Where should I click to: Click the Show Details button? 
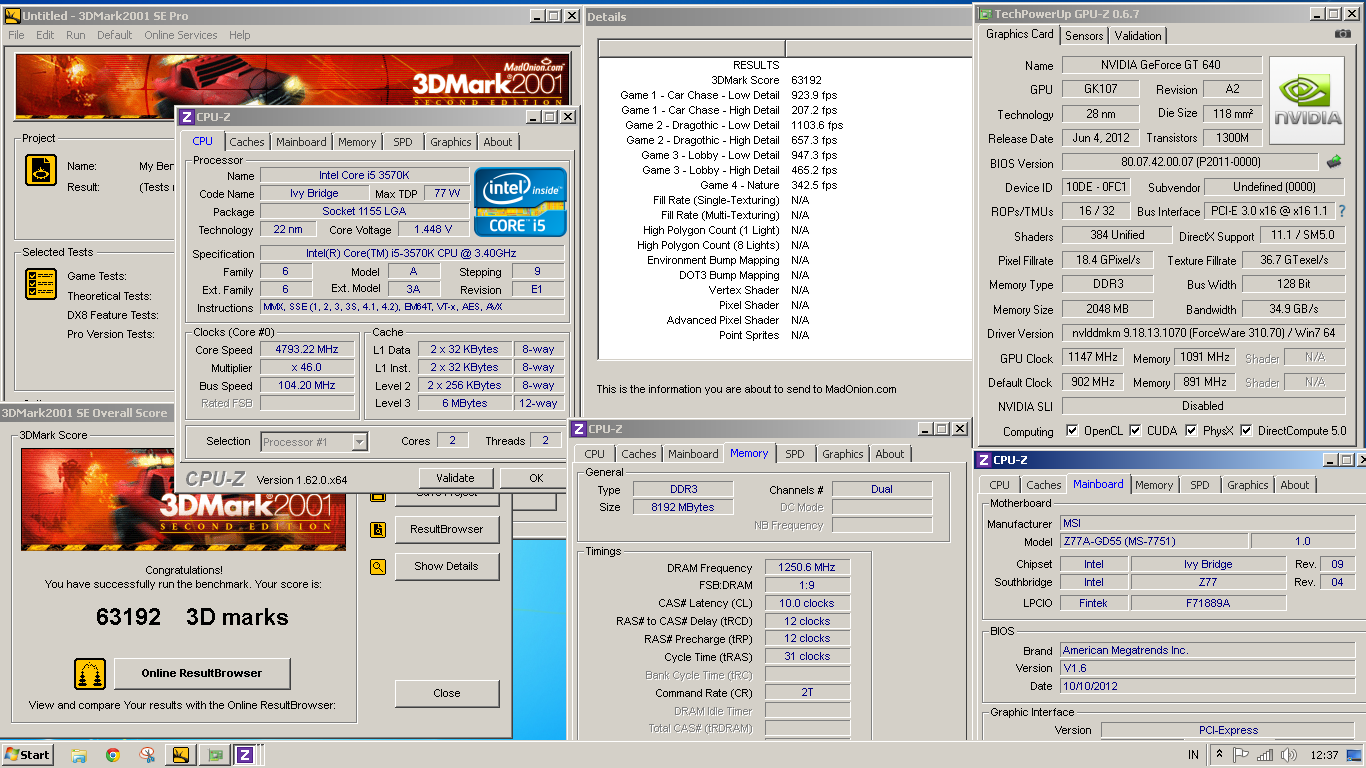pyautogui.click(x=446, y=566)
